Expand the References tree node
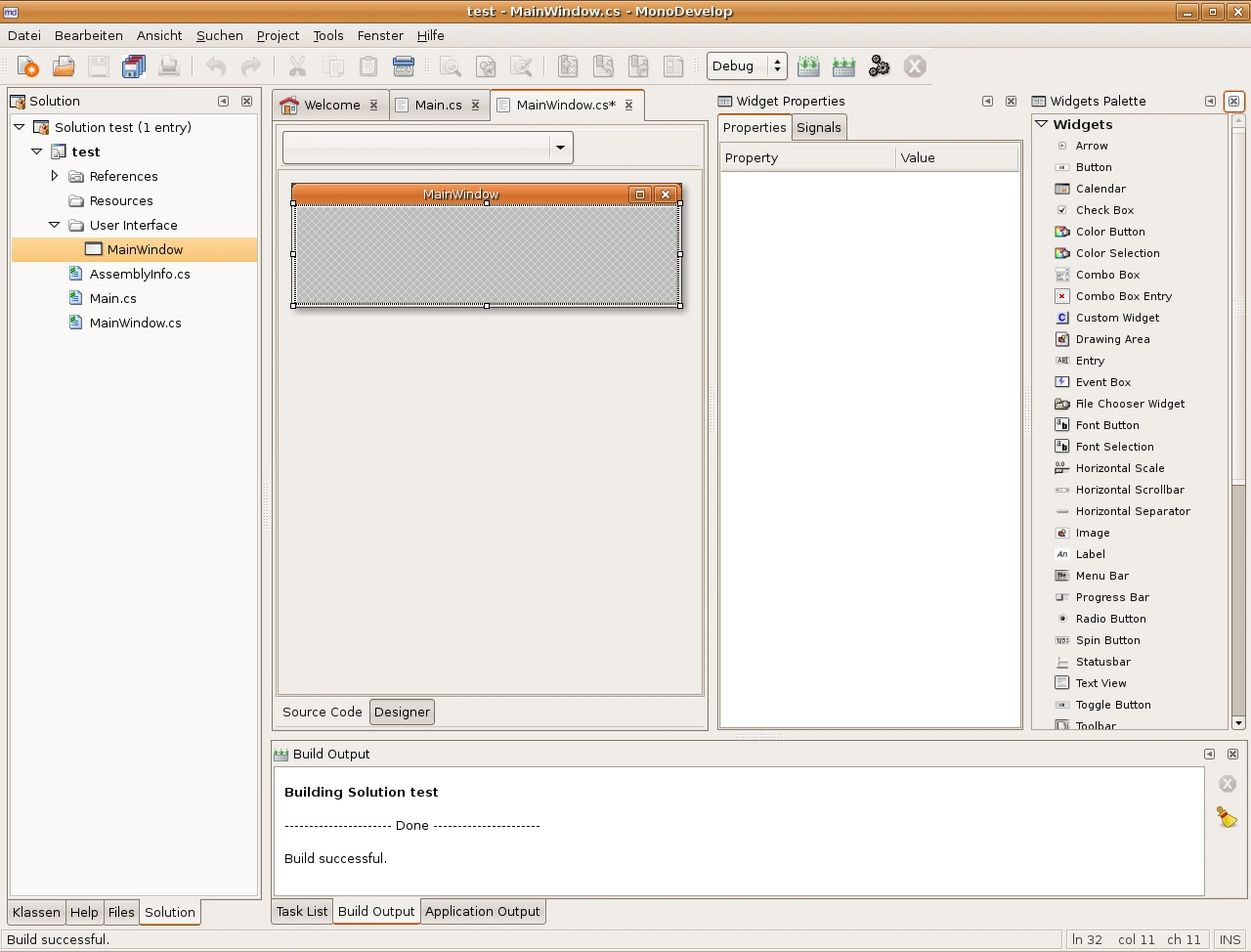Screen dimensions: 1251x952 [55, 176]
